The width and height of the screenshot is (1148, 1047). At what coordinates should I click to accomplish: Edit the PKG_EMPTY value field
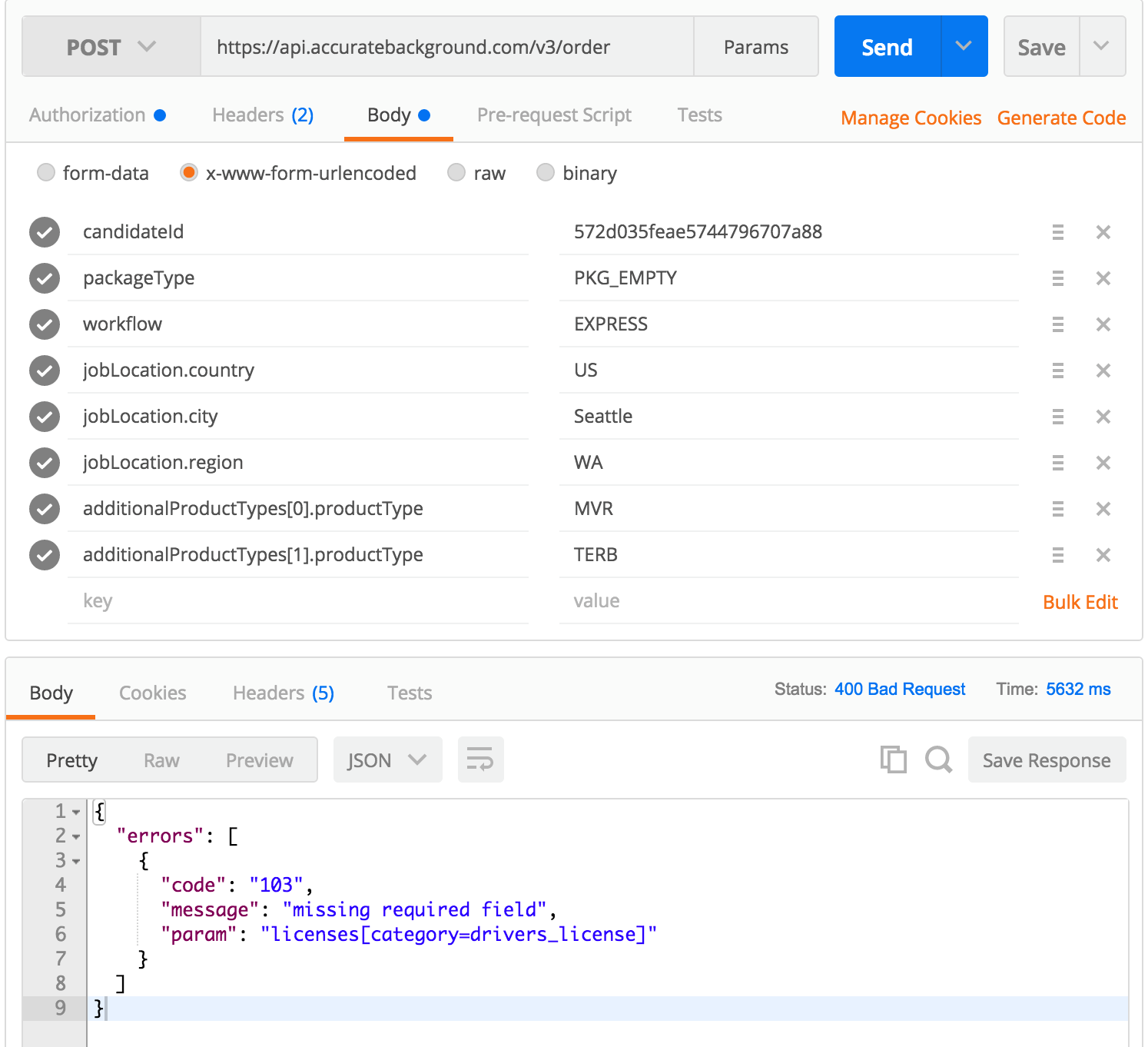point(788,278)
